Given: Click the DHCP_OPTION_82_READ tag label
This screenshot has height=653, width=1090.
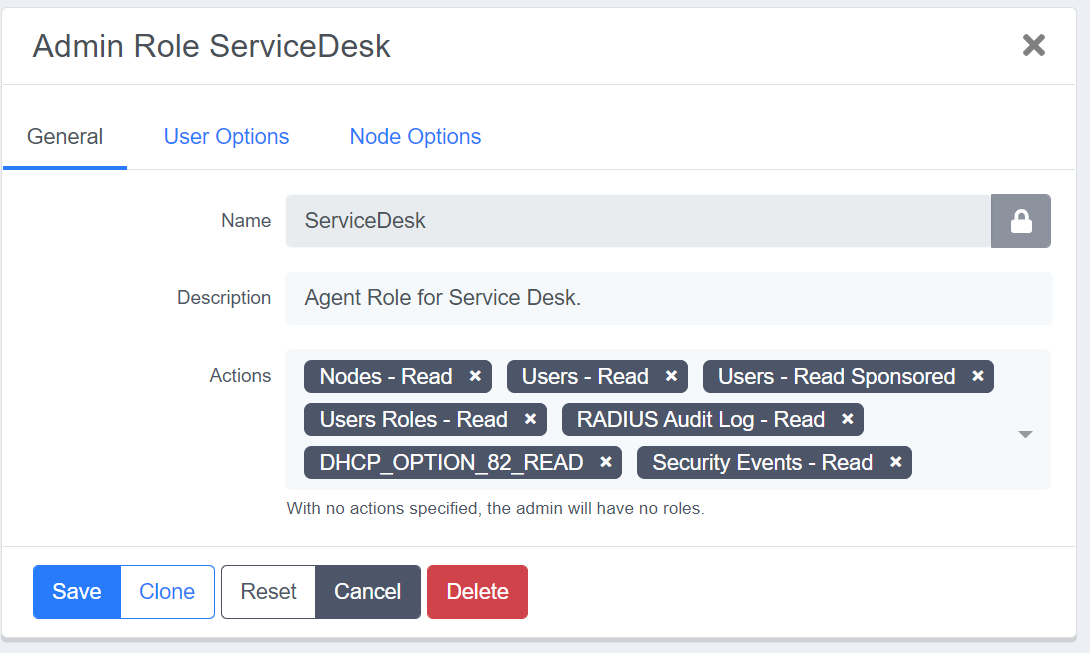Looking at the screenshot, I should [451, 462].
